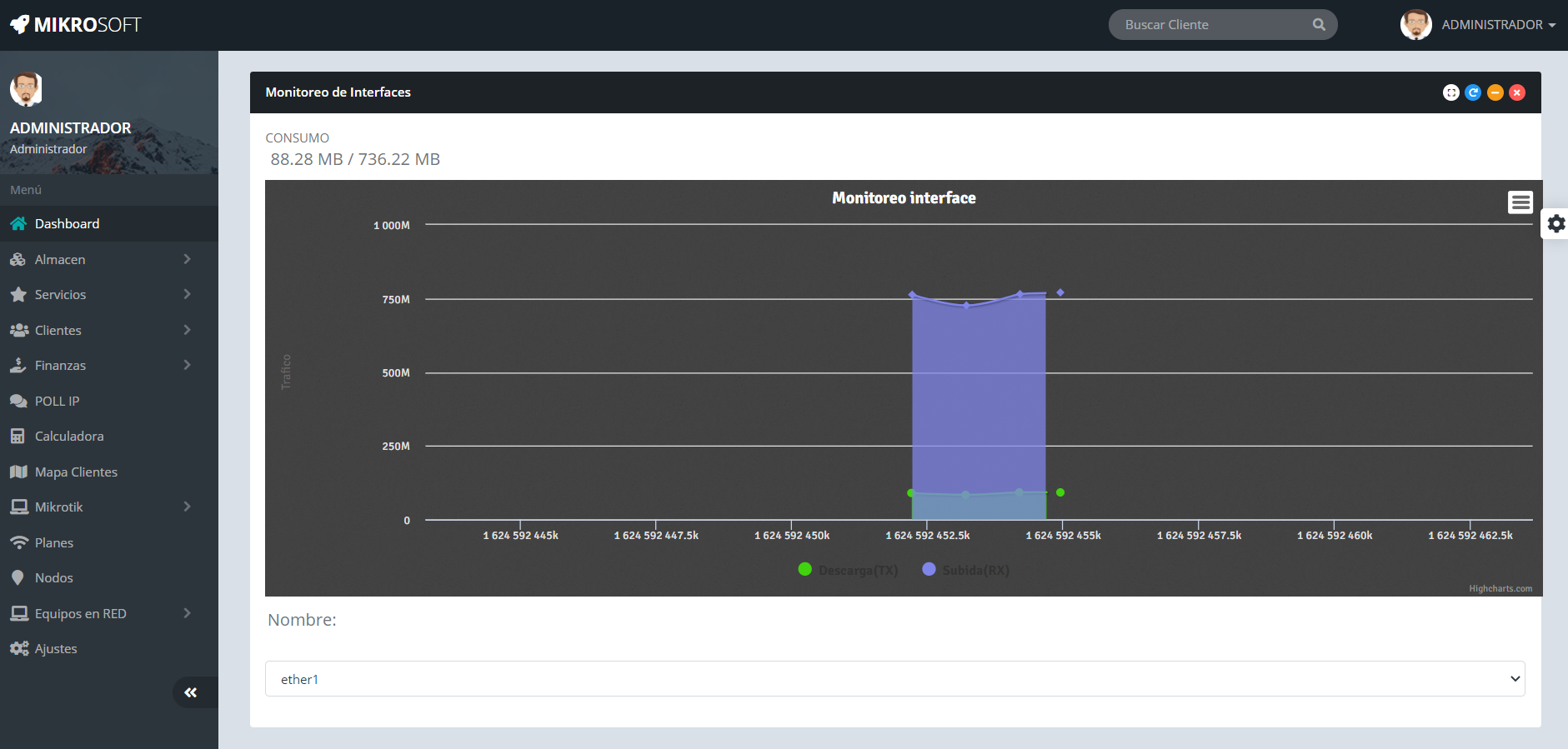
Task: Open the Ajustes settings page
Action: pos(109,649)
